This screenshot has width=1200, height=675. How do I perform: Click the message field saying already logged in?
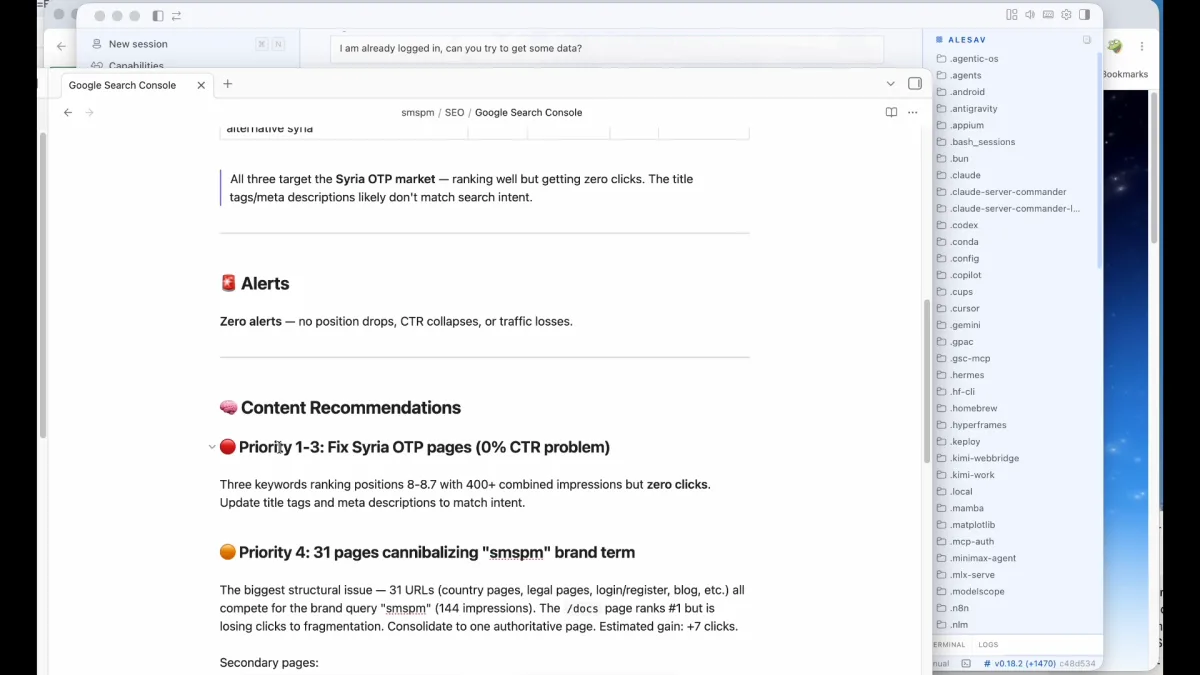tap(607, 48)
